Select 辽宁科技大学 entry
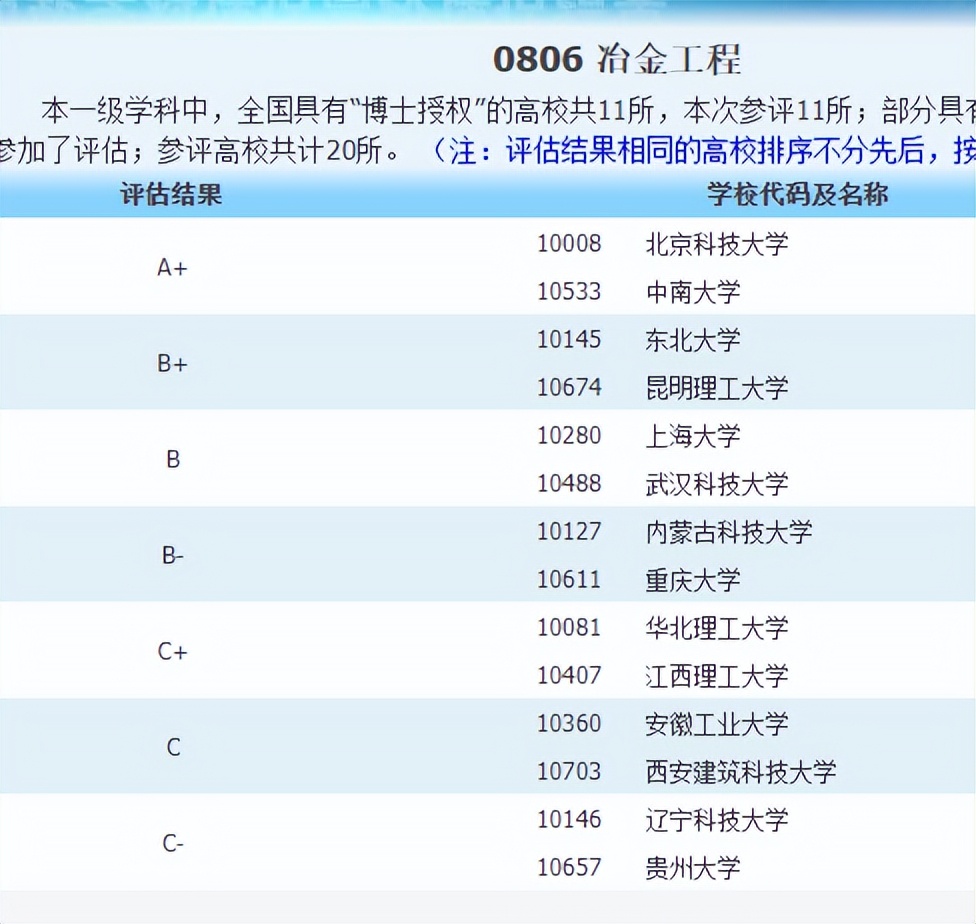Viewport: 976px width, 924px height. 716,819
